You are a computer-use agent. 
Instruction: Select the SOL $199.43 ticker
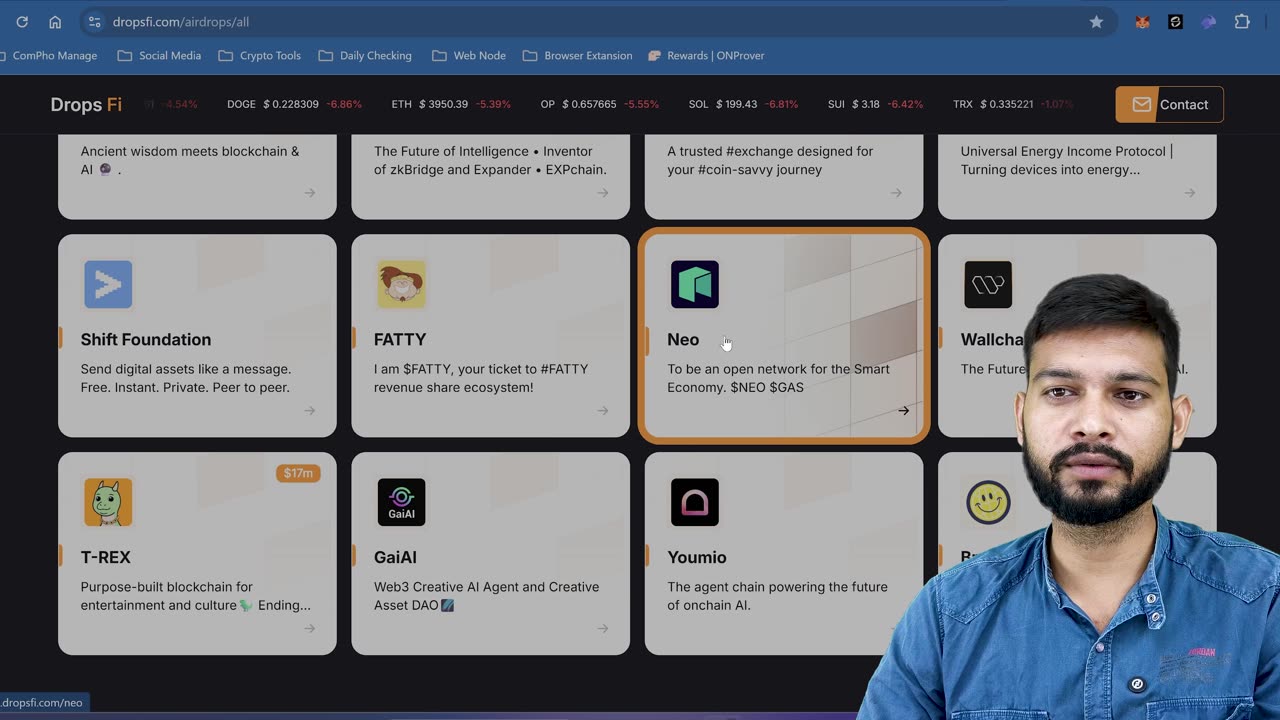point(743,104)
